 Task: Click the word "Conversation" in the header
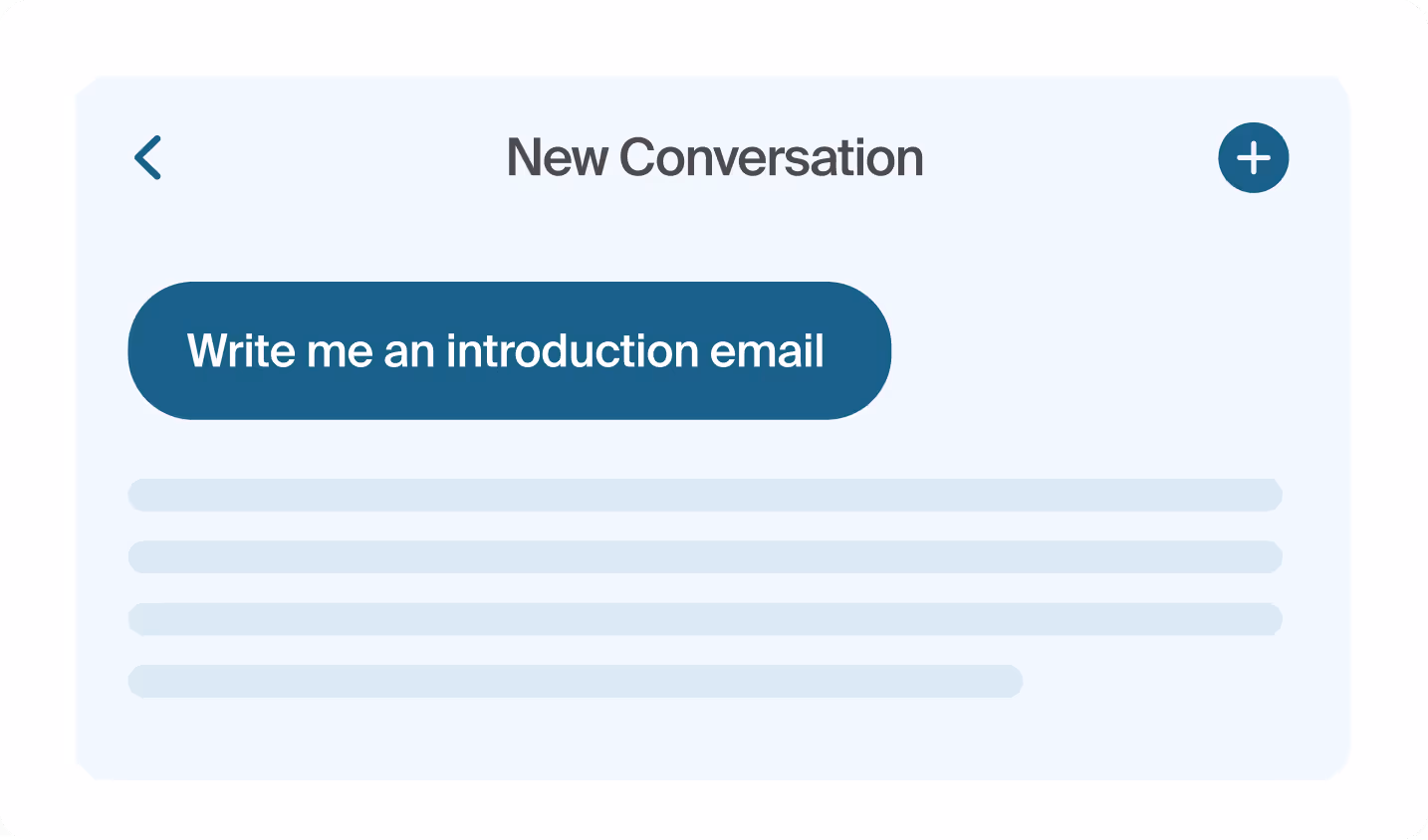click(772, 158)
